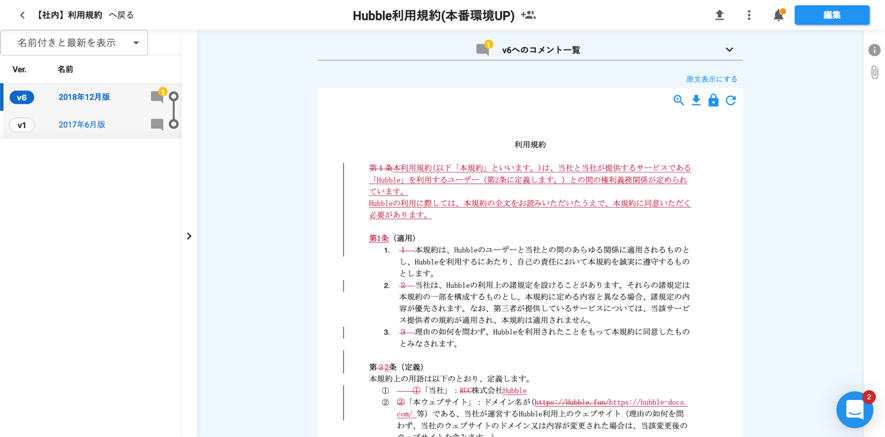This screenshot has height=437, width=885.
Task: Click the 編集 button
Action: [832, 15]
